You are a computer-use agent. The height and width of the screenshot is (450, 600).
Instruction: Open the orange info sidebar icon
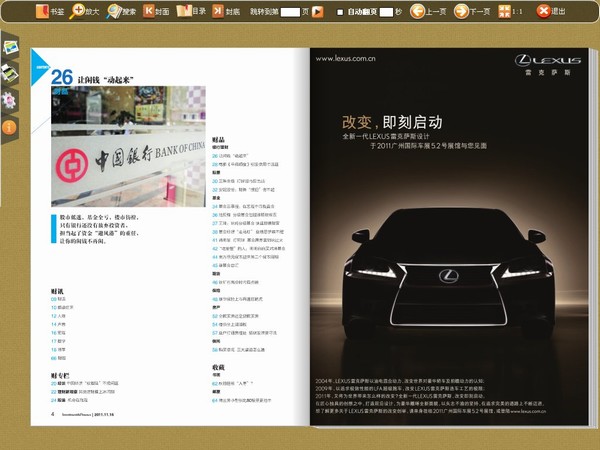tap(9, 127)
